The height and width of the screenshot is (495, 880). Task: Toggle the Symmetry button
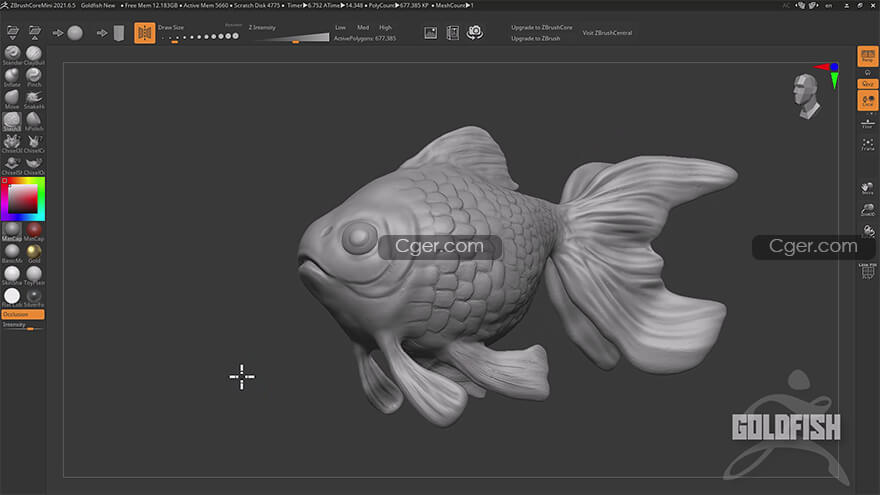(144, 33)
